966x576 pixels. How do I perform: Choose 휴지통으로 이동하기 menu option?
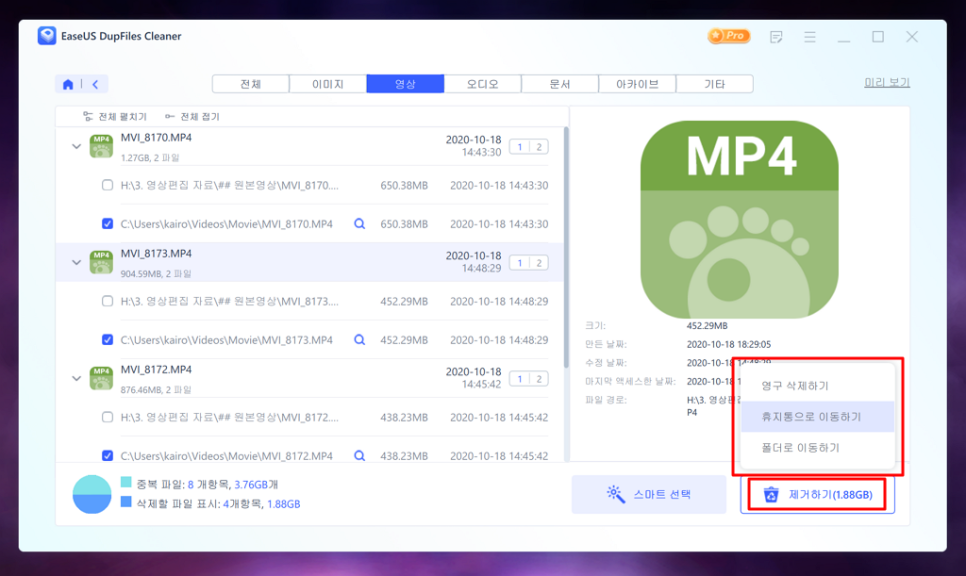[x=818, y=416]
